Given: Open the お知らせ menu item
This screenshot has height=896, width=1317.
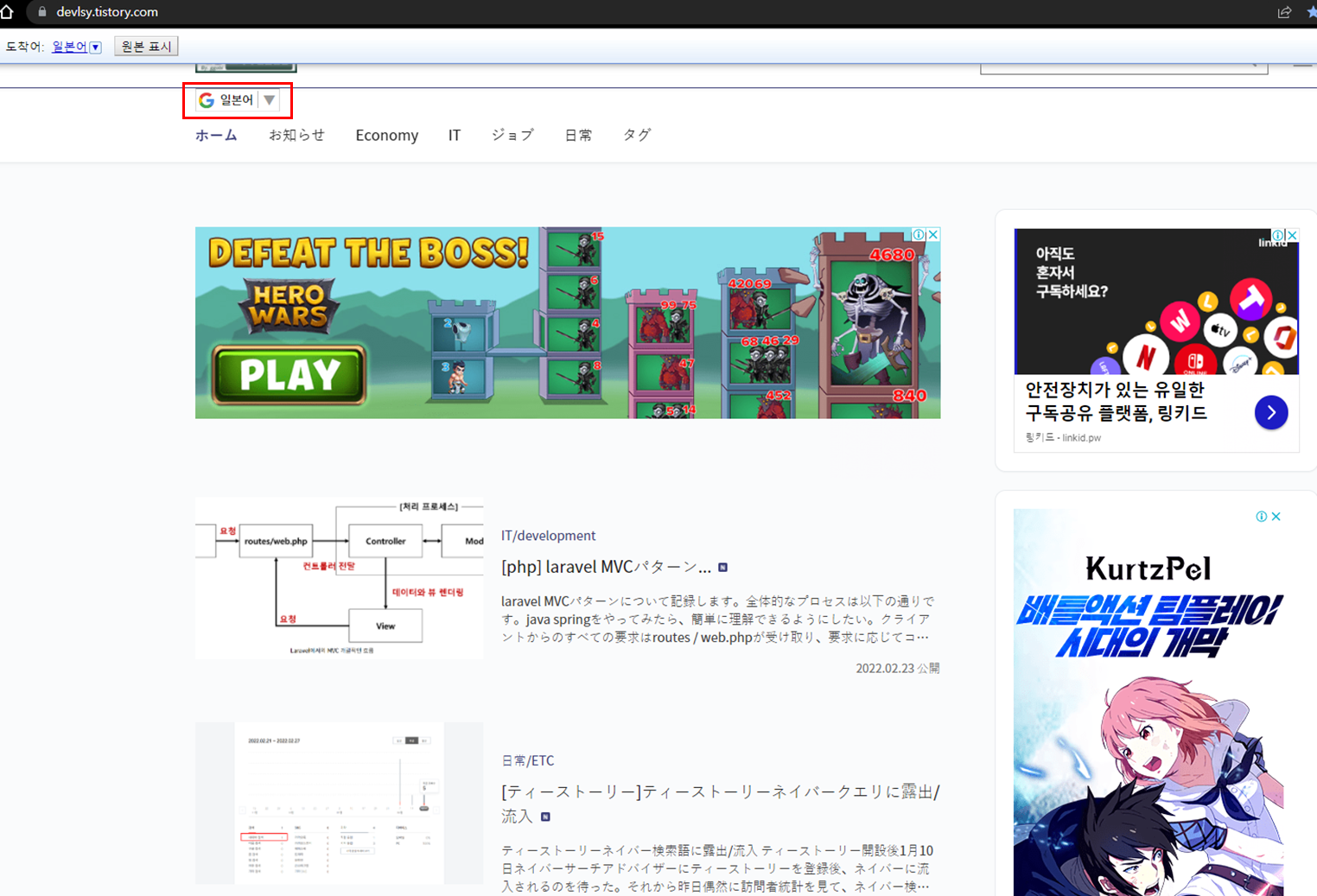Looking at the screenshot, I should [x=296, y=135].
